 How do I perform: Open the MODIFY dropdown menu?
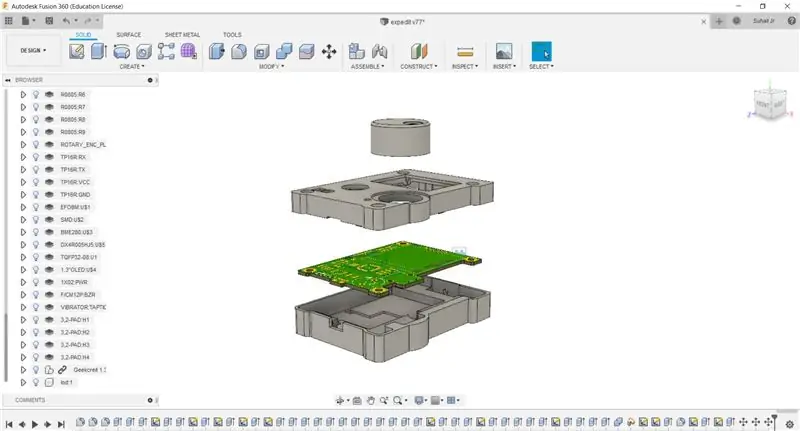pos(271,66)
